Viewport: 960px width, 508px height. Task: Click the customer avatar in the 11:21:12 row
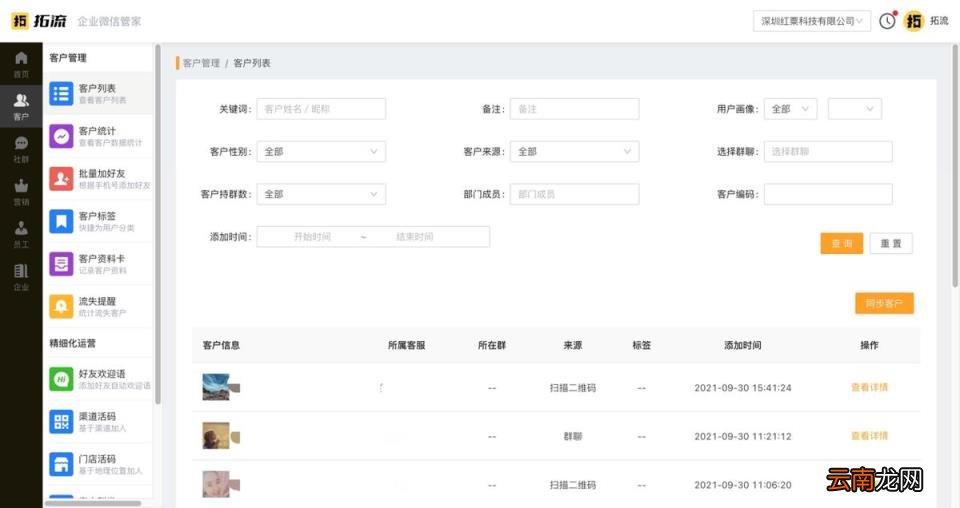point(217,436)
